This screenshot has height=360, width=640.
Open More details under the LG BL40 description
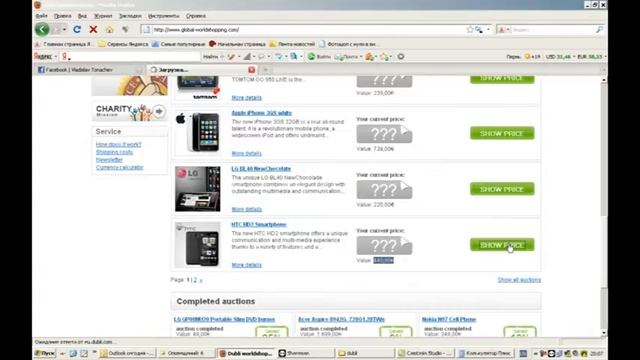tap(247, 209)
